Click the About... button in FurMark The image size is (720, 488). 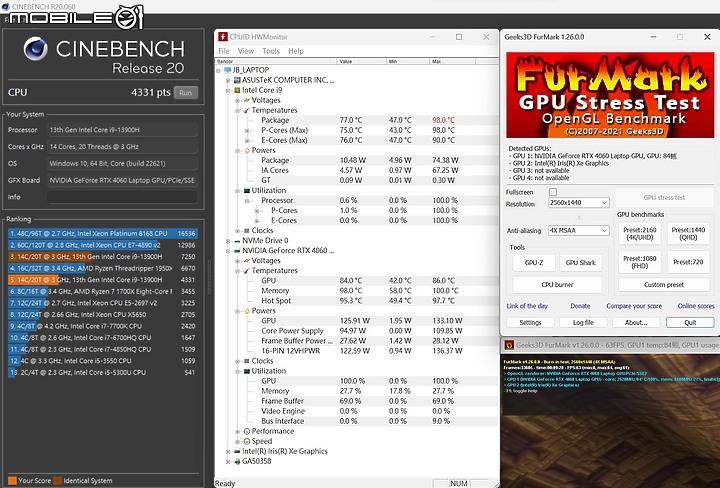pos(636,323)
